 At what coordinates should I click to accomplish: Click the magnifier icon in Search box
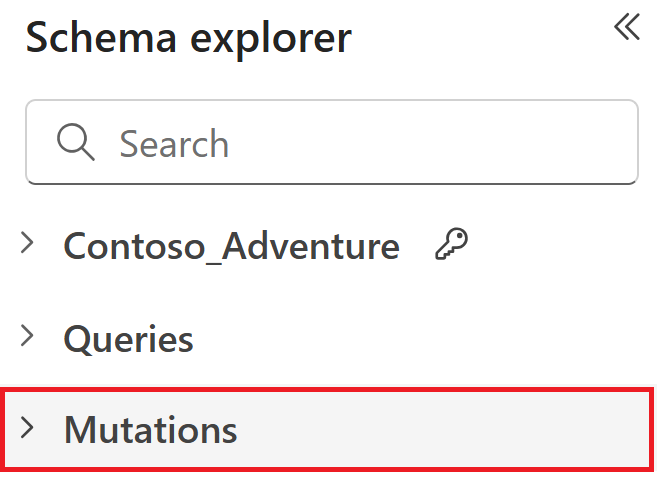[x=75, y=143]
